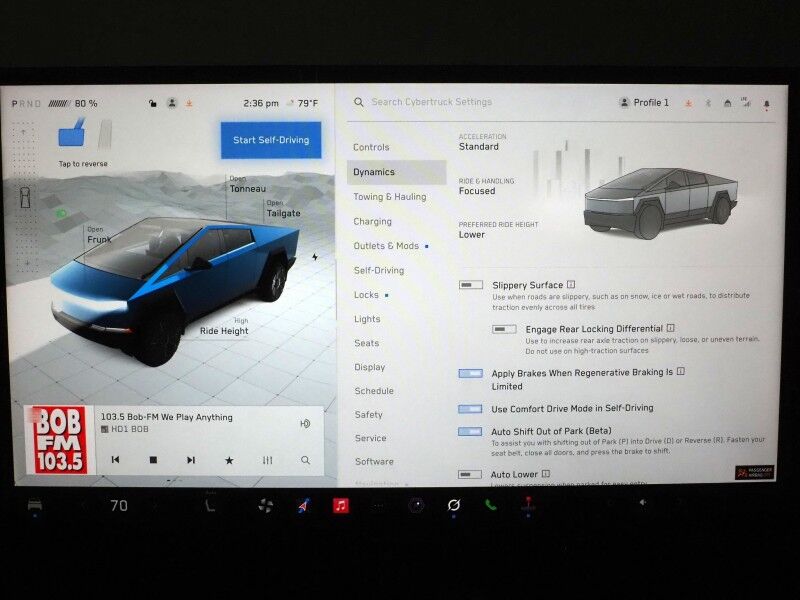This screenshot has width=800, height=600.
Task: Open the Lights settings section
Action: [x=367, y=319]
